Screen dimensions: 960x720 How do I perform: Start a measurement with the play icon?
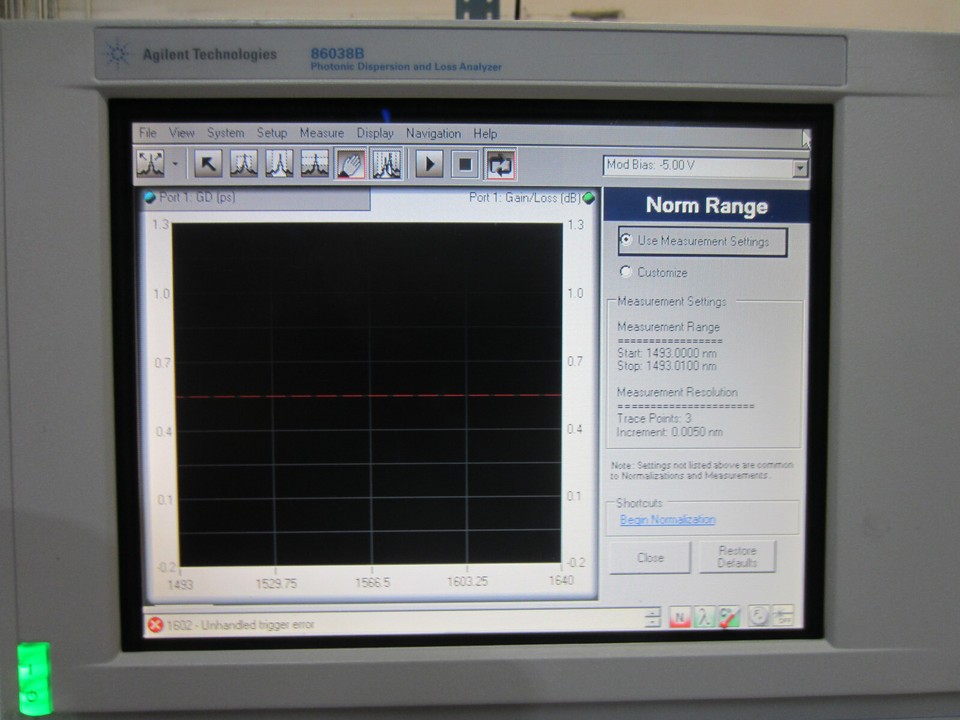click(430, 165)
